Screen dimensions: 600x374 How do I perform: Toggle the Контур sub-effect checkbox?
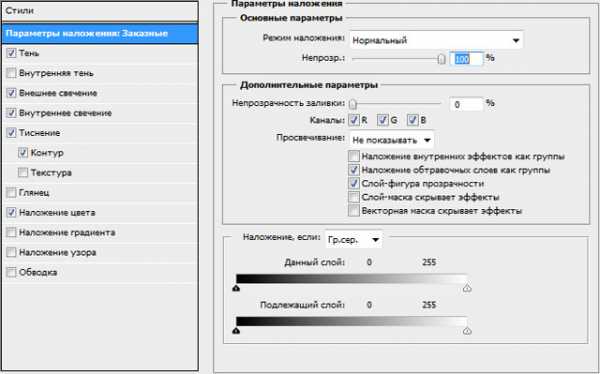[x=23, y=153]
